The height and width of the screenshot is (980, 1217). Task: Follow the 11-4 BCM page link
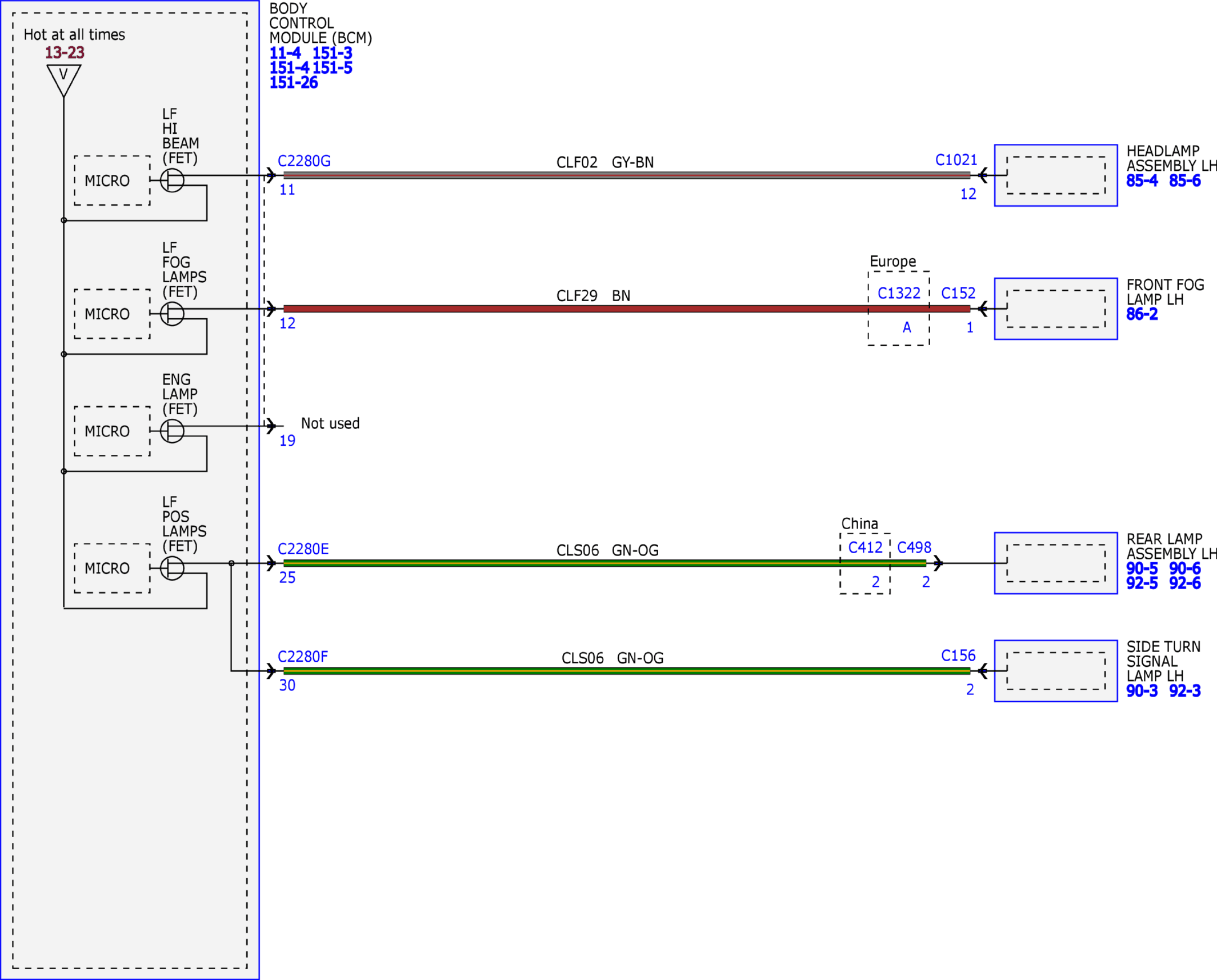[285, 53]
